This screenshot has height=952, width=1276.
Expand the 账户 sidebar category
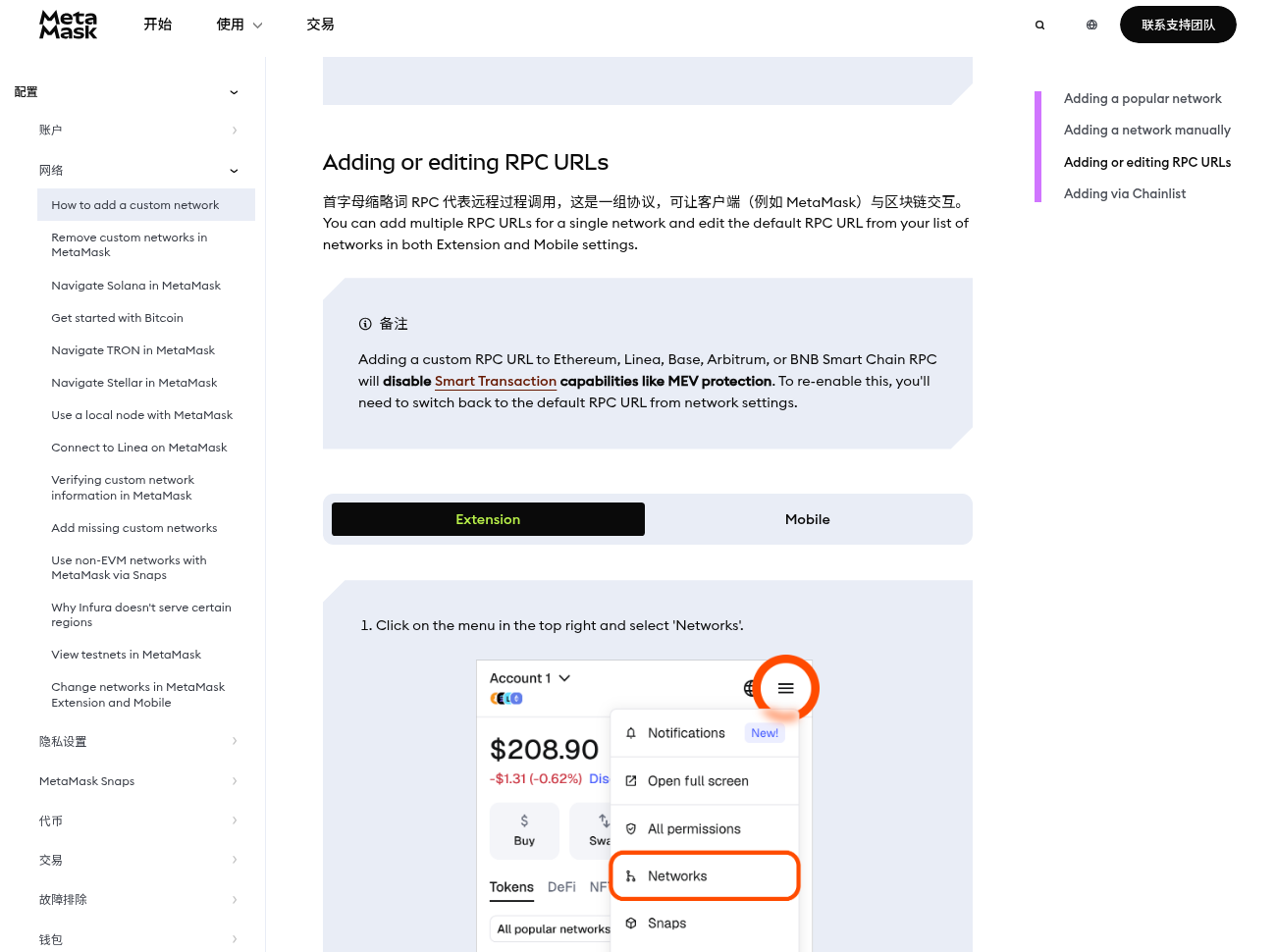click(x=234, y=131)
